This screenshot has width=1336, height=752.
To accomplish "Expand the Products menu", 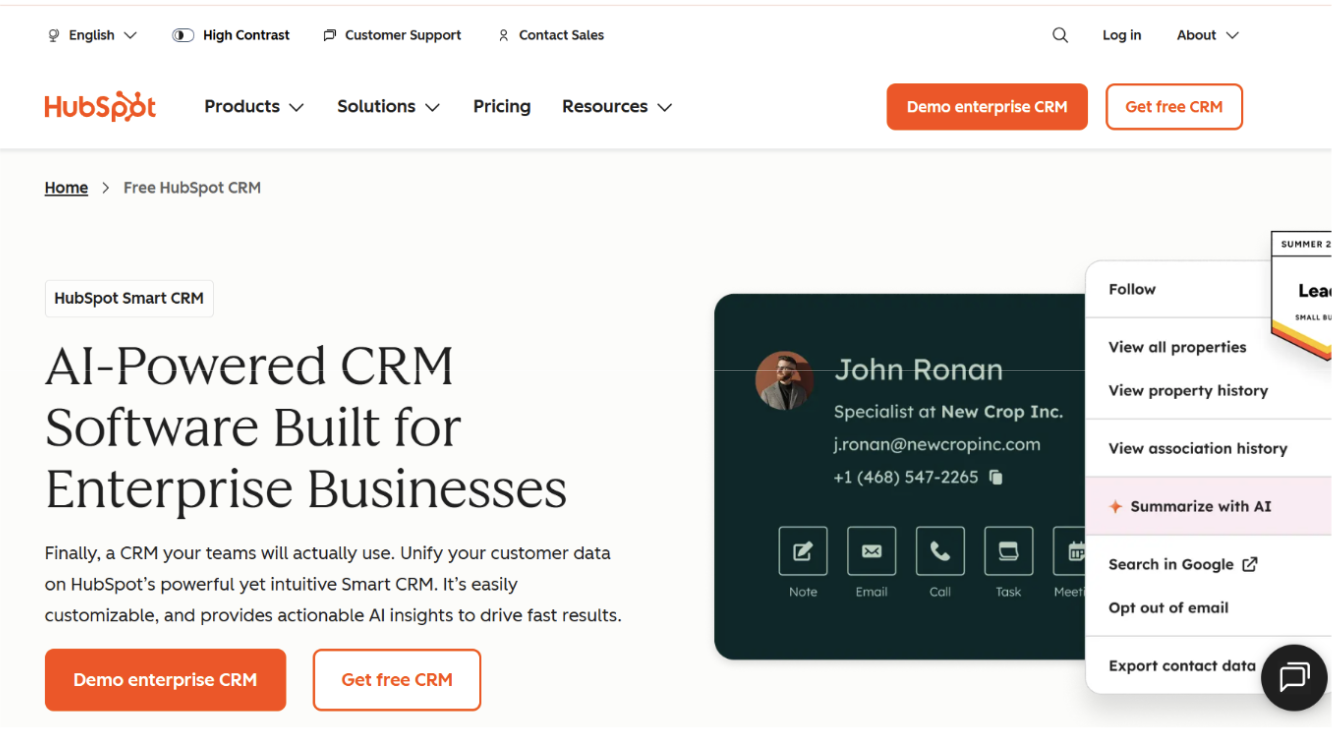I will (254, 107).
